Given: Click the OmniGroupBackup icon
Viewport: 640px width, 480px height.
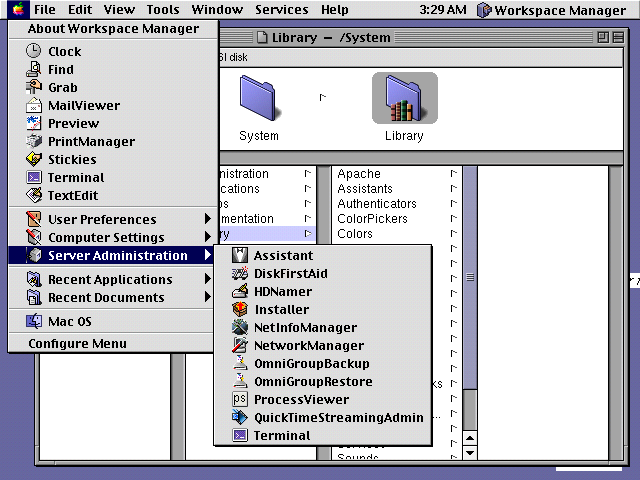Looking at the screenshot, I should pyautogui.click(x=240, y=363).
